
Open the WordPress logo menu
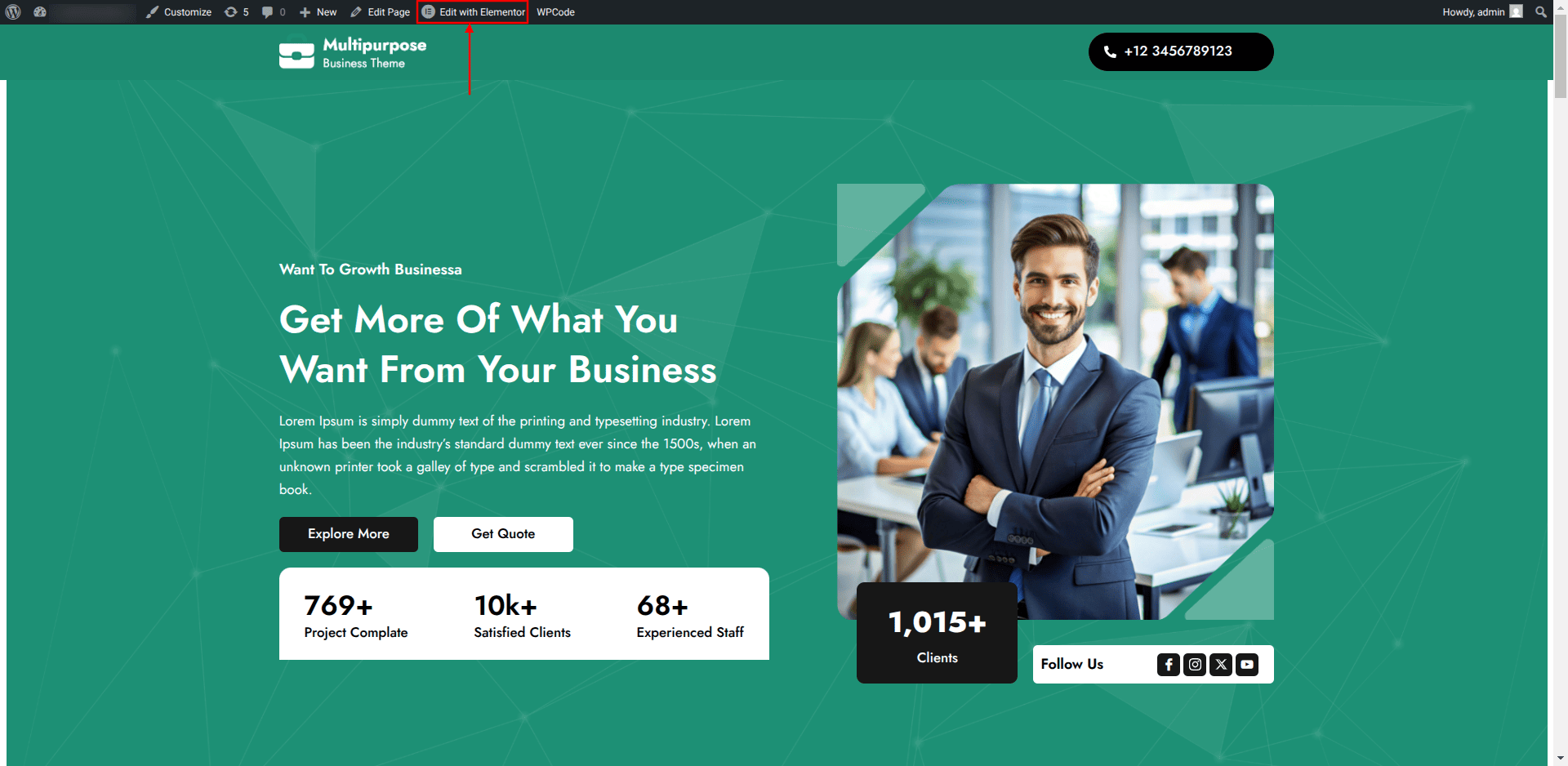(13, 12)
